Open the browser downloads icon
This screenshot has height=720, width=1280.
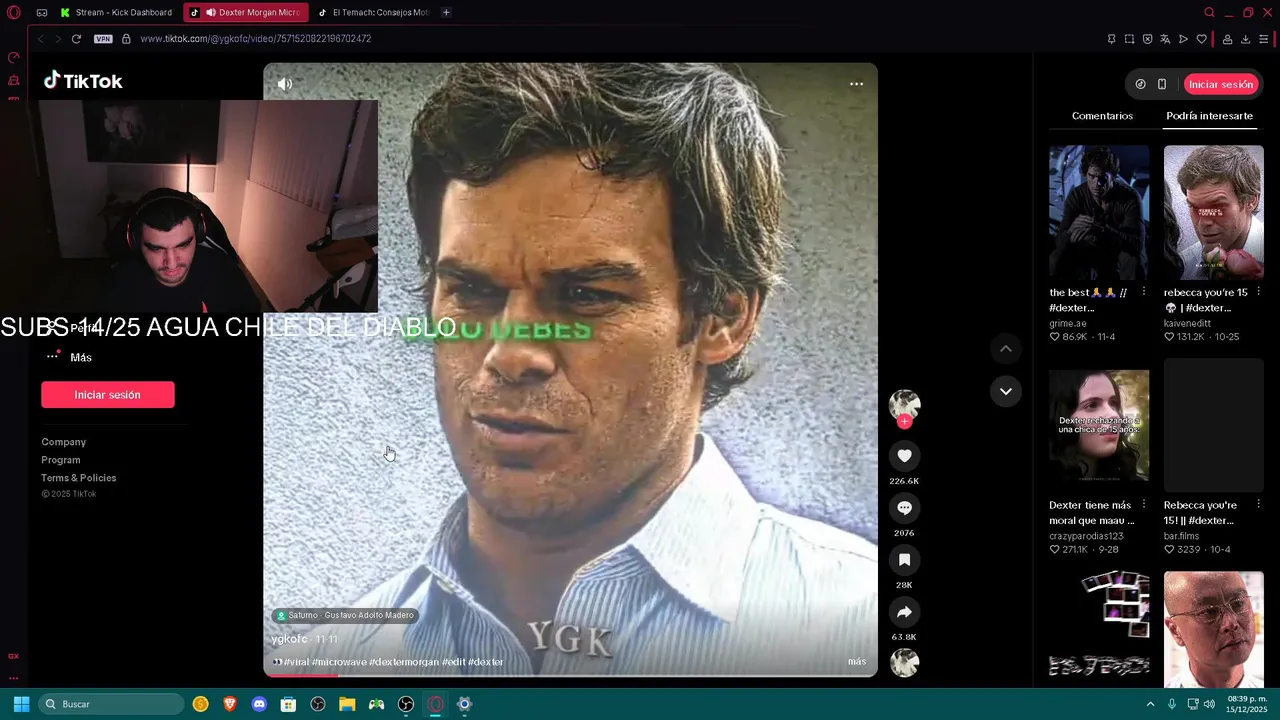pos(1245,39)
